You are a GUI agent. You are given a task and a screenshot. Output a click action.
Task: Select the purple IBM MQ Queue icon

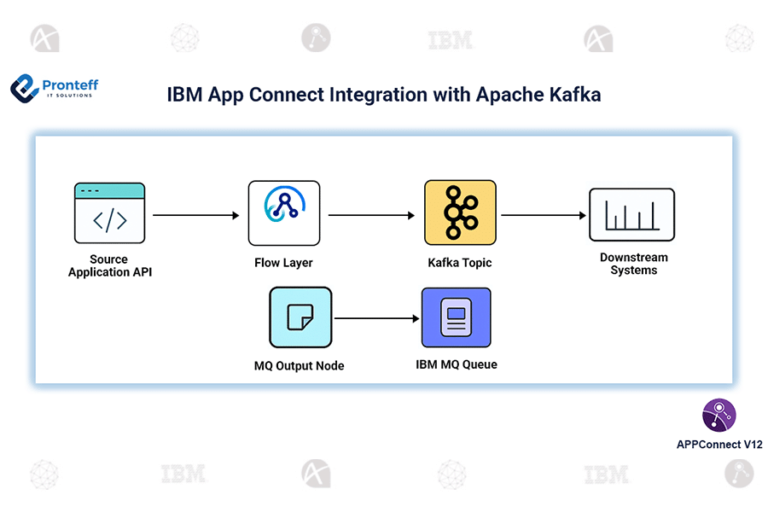[x=456, y=317]
